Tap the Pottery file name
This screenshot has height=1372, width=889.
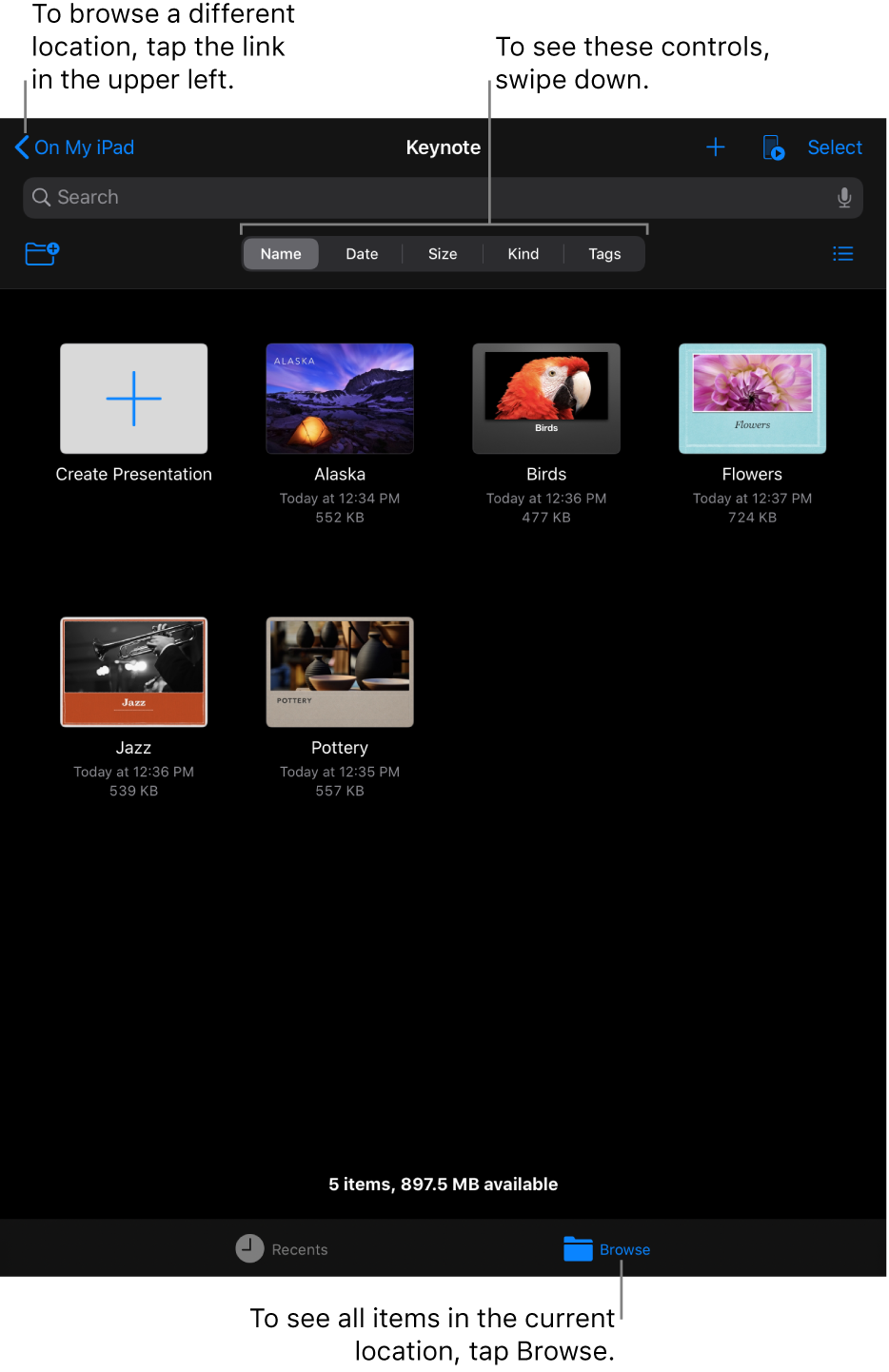click(x=340, y=748)
